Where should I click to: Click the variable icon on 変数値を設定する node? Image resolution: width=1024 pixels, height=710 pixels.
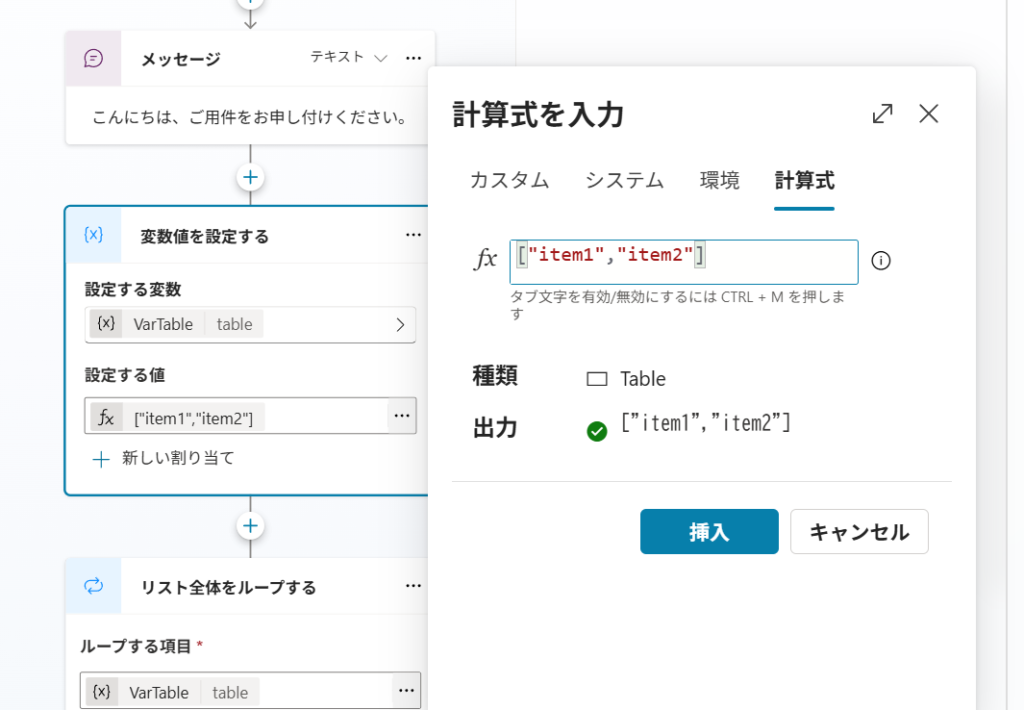[94, 235]
